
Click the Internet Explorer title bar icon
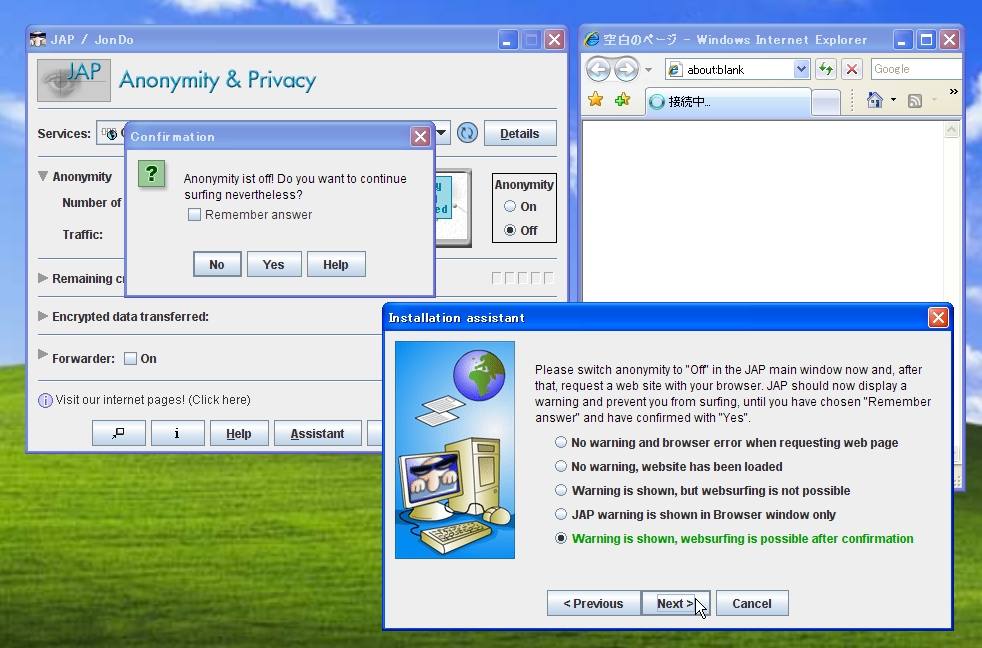coord(591,39)
